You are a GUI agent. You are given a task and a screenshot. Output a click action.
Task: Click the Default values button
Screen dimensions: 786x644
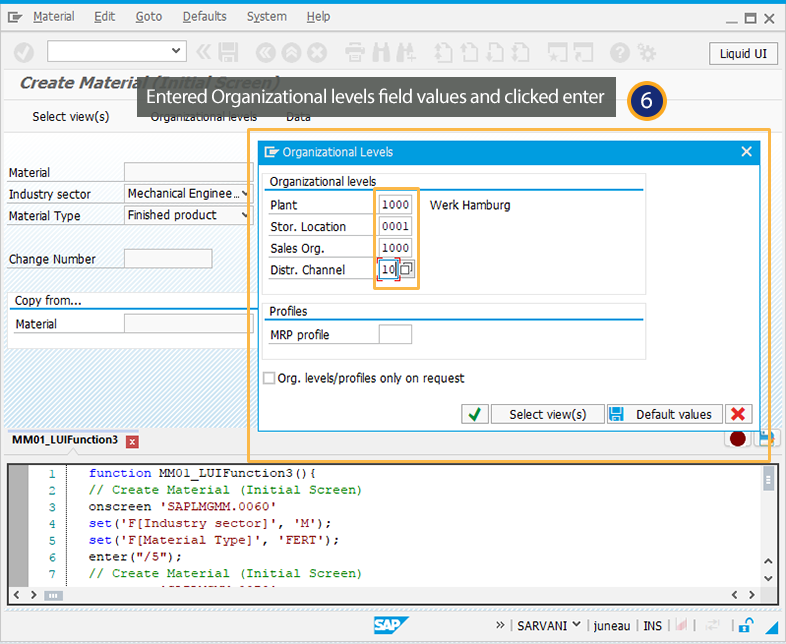665,414
